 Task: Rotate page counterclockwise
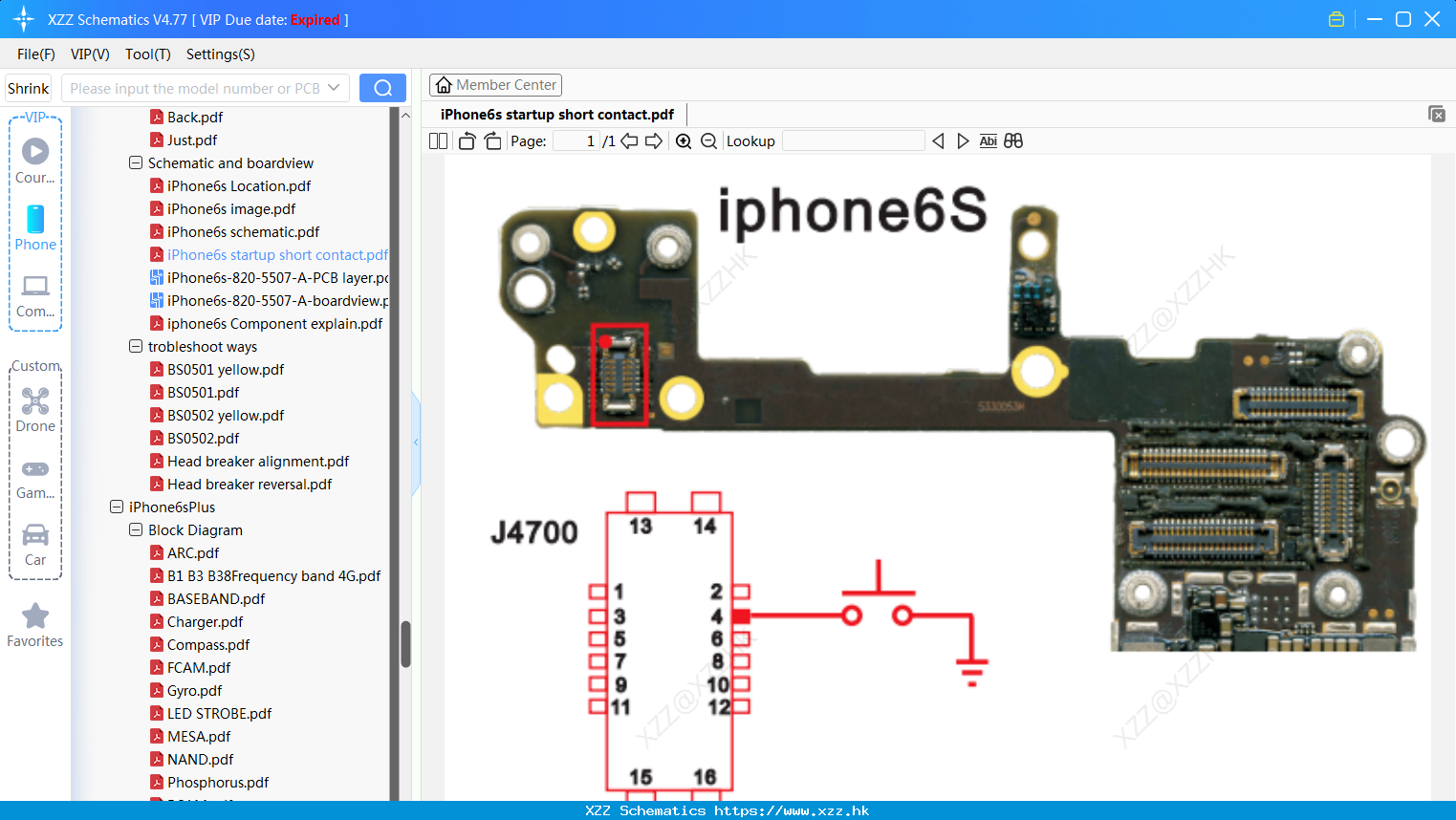[x=467, y=140]
